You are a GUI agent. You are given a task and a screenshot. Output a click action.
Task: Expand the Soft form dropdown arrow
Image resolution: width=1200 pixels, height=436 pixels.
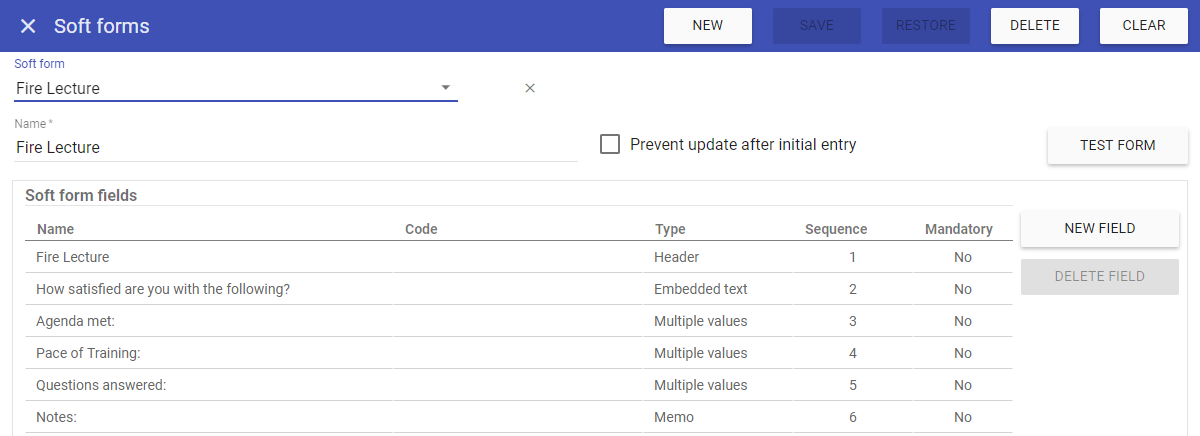coord(446,88)
